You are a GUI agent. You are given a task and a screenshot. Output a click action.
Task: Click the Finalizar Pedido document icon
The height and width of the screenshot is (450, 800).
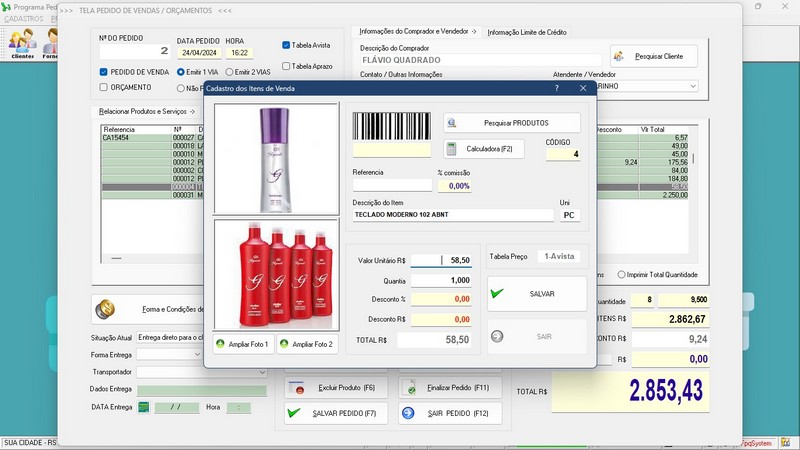409,388
